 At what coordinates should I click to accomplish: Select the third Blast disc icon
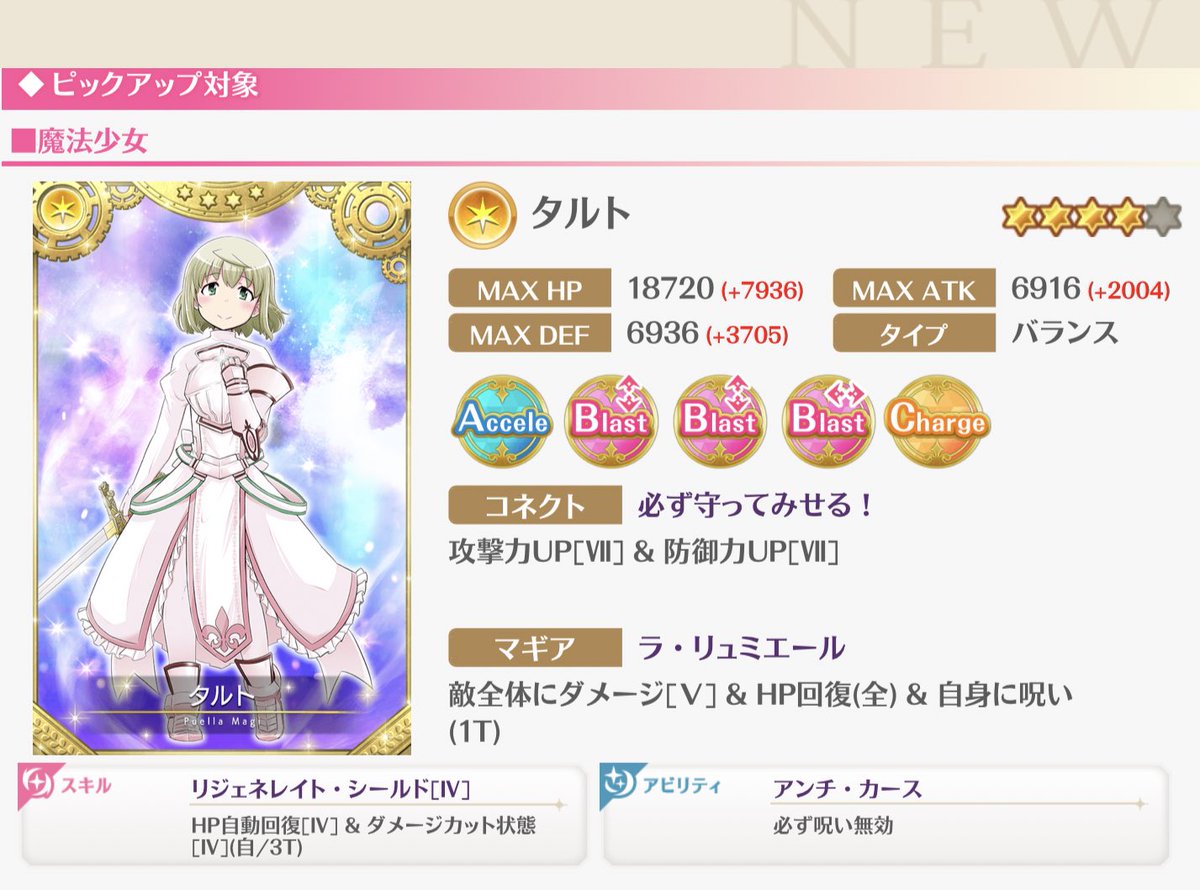(828, 421)
